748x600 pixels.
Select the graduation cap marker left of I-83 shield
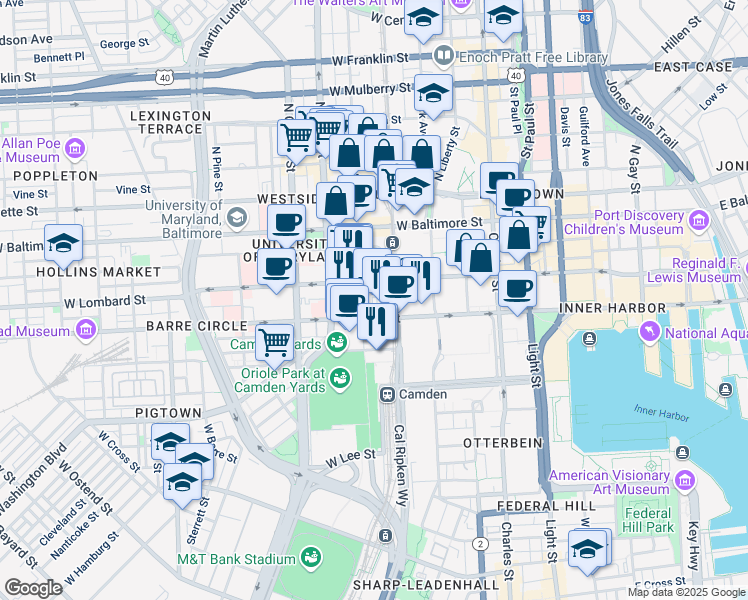click(x=503, y=18)
